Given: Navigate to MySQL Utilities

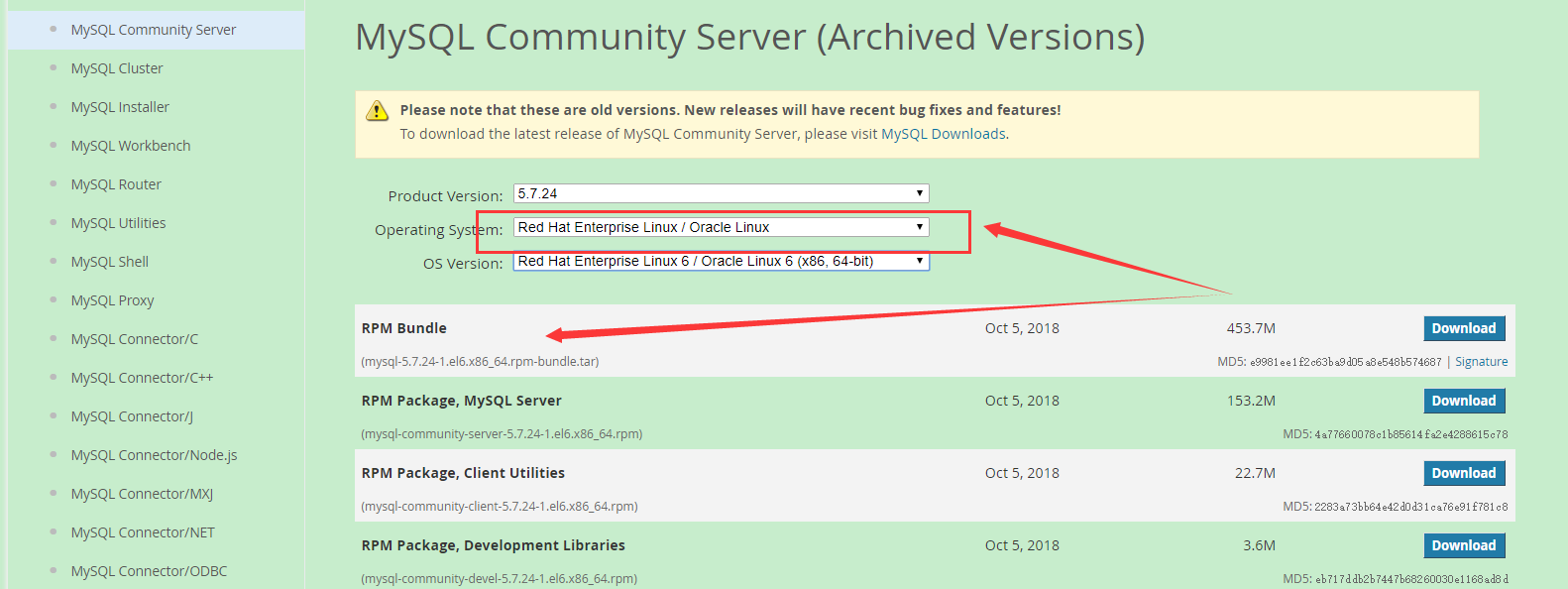Looking at the screenshot, I should [118, 223].
